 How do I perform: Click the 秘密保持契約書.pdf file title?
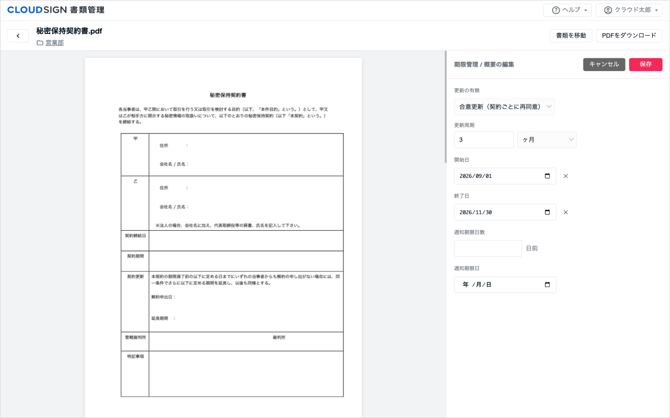69,31
